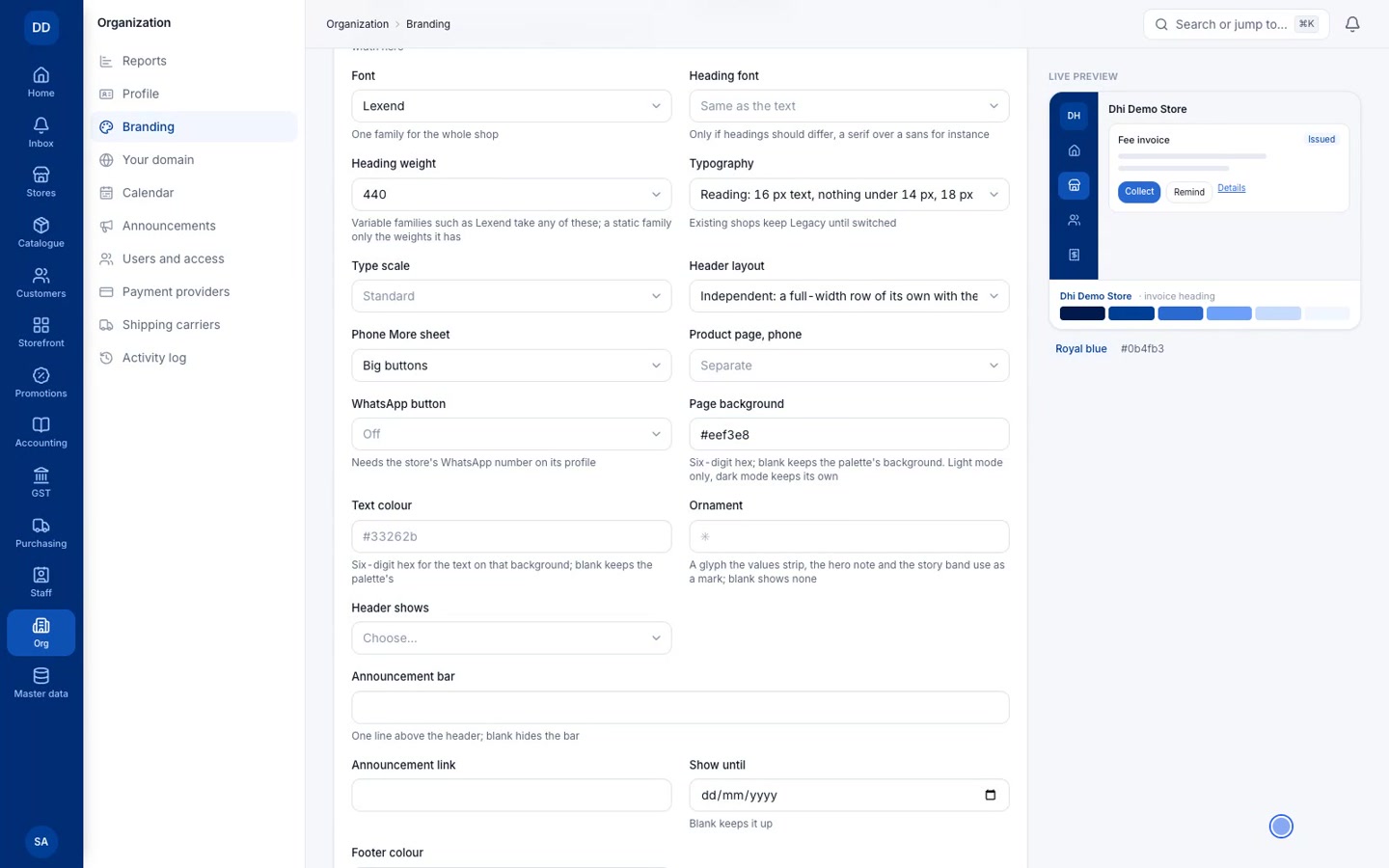Click the Details link in preview
The height and width of the screenshot is (868, 1389).
coord(1232,188)
